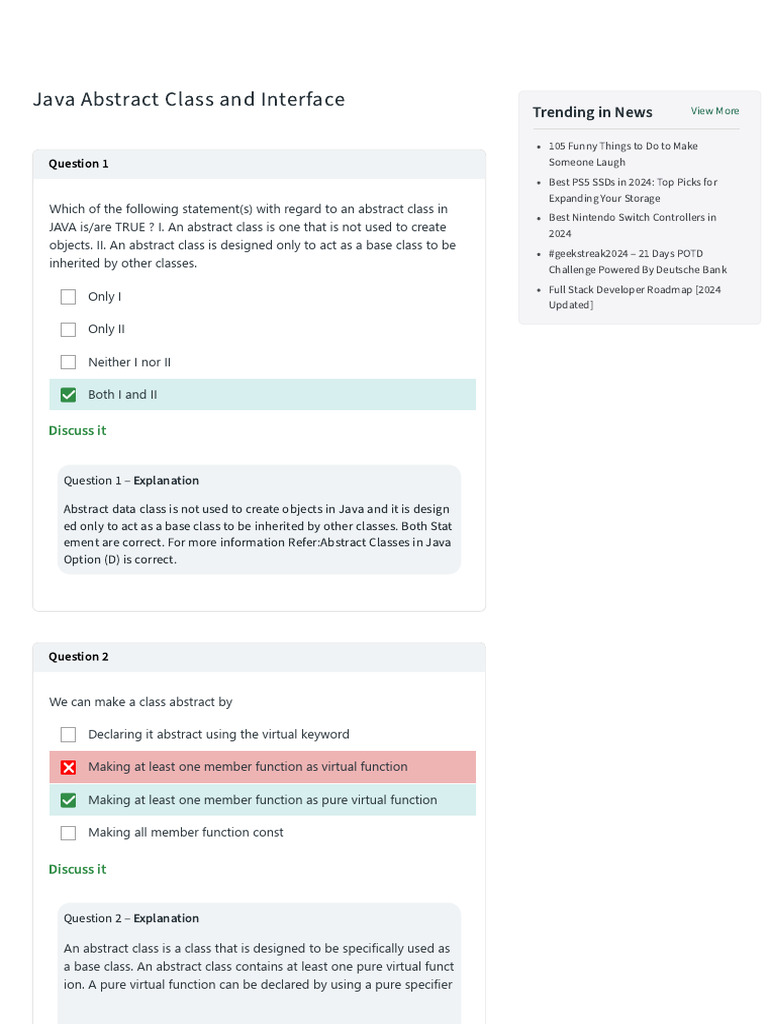Click 'Java Abstract Class and Interface' title
Image resolution: width=768 pixels, height=1024 pixels.
[189, 99]
